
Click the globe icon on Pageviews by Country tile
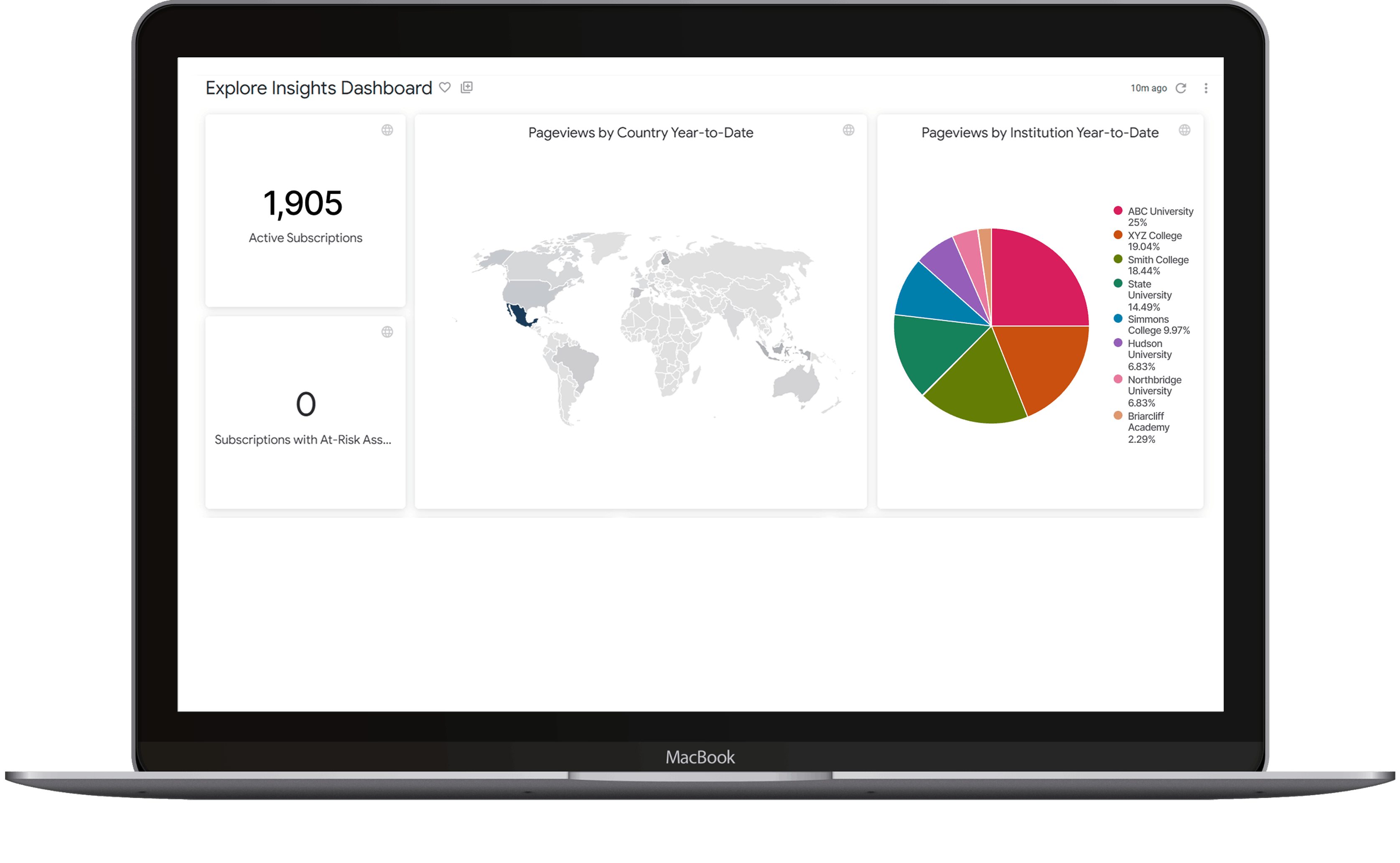849,131
